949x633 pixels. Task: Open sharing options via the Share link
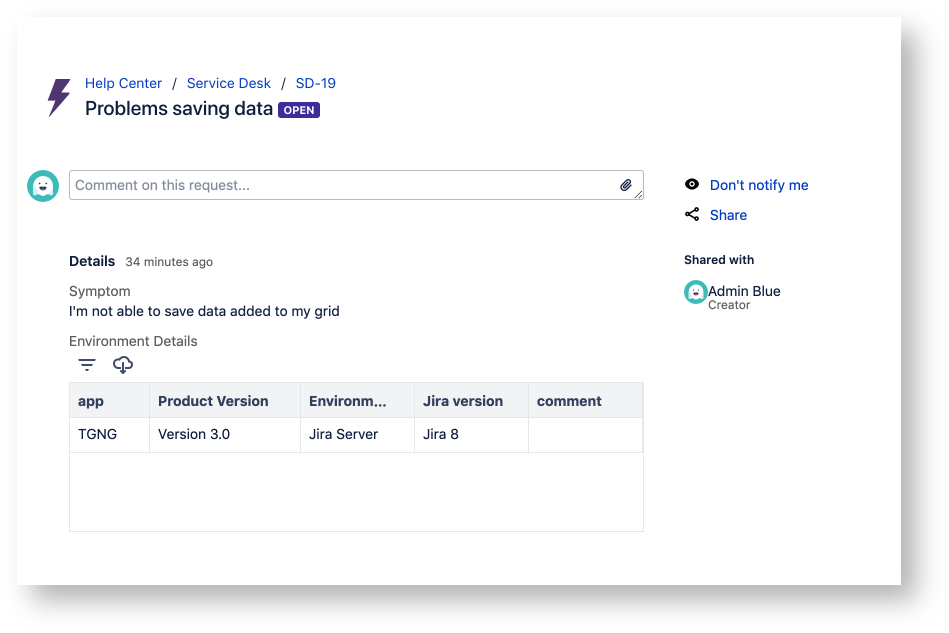tap(728, 214)
